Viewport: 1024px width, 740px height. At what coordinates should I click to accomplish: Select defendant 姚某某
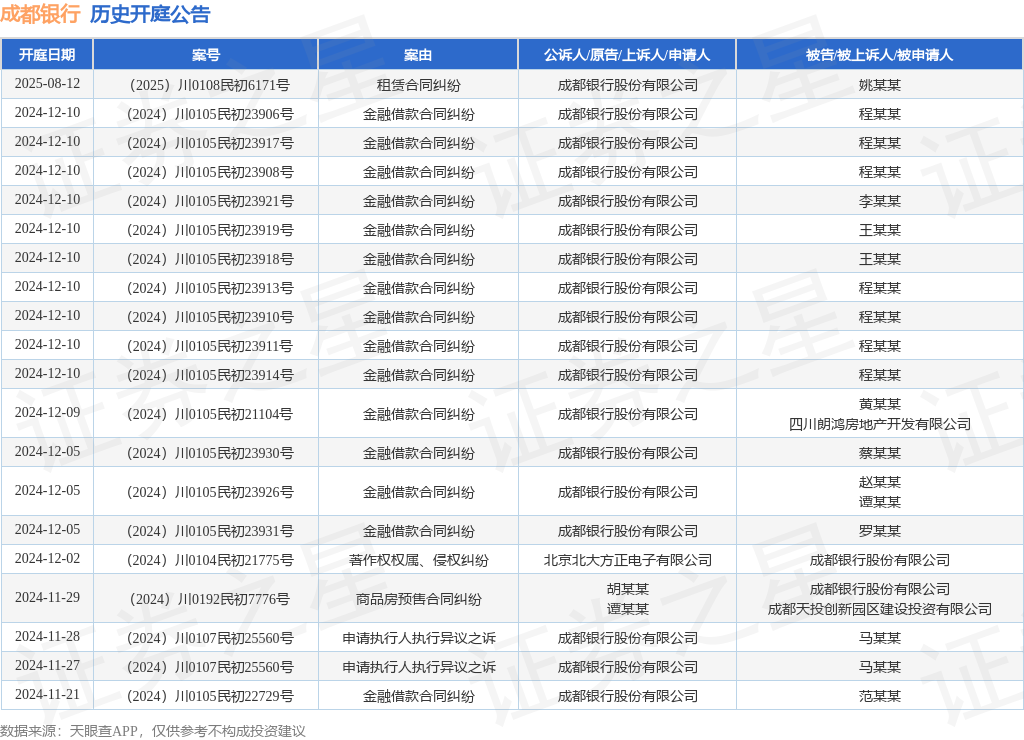pos(880,86)
